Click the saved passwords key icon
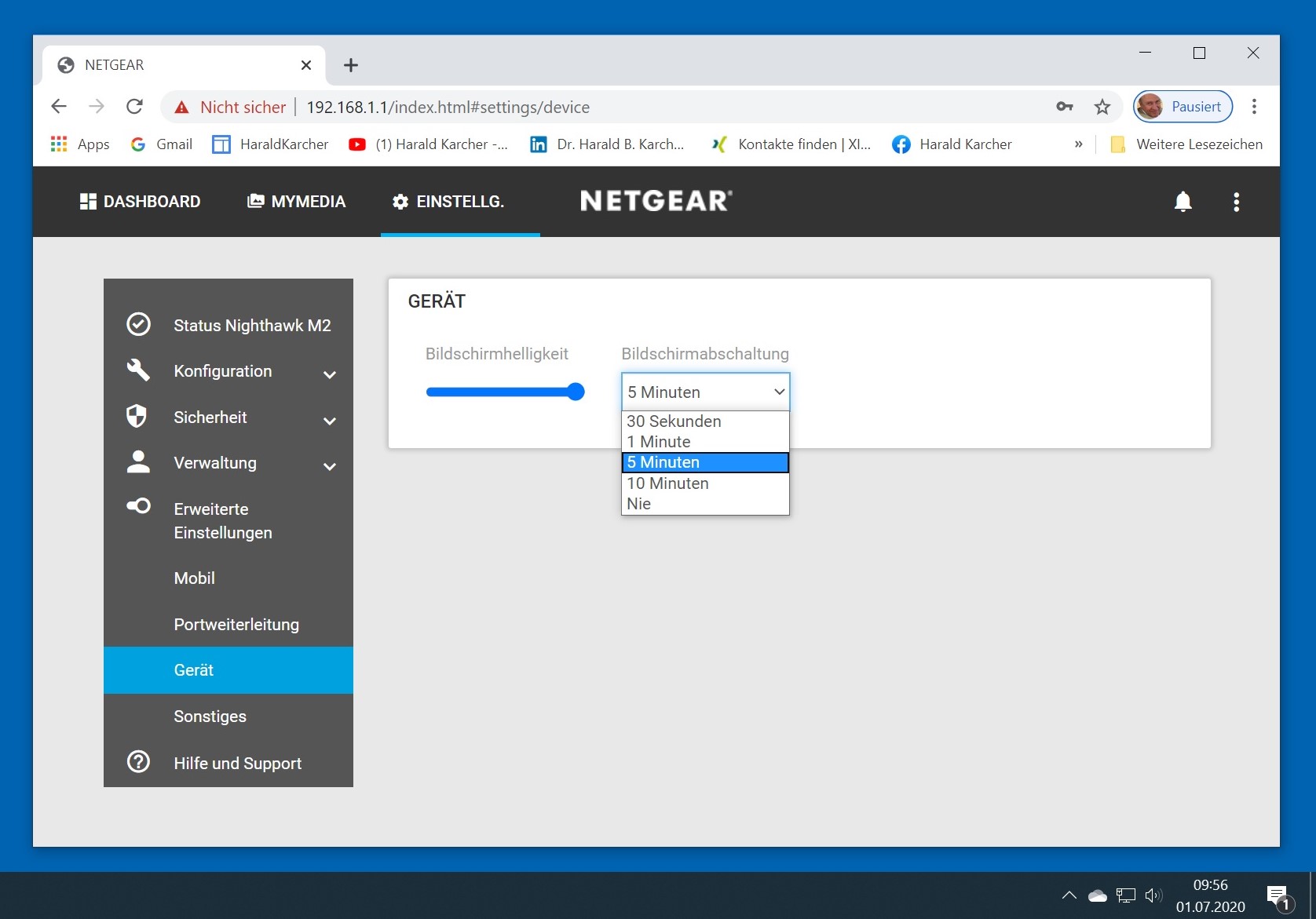 tap(1064, 108)
